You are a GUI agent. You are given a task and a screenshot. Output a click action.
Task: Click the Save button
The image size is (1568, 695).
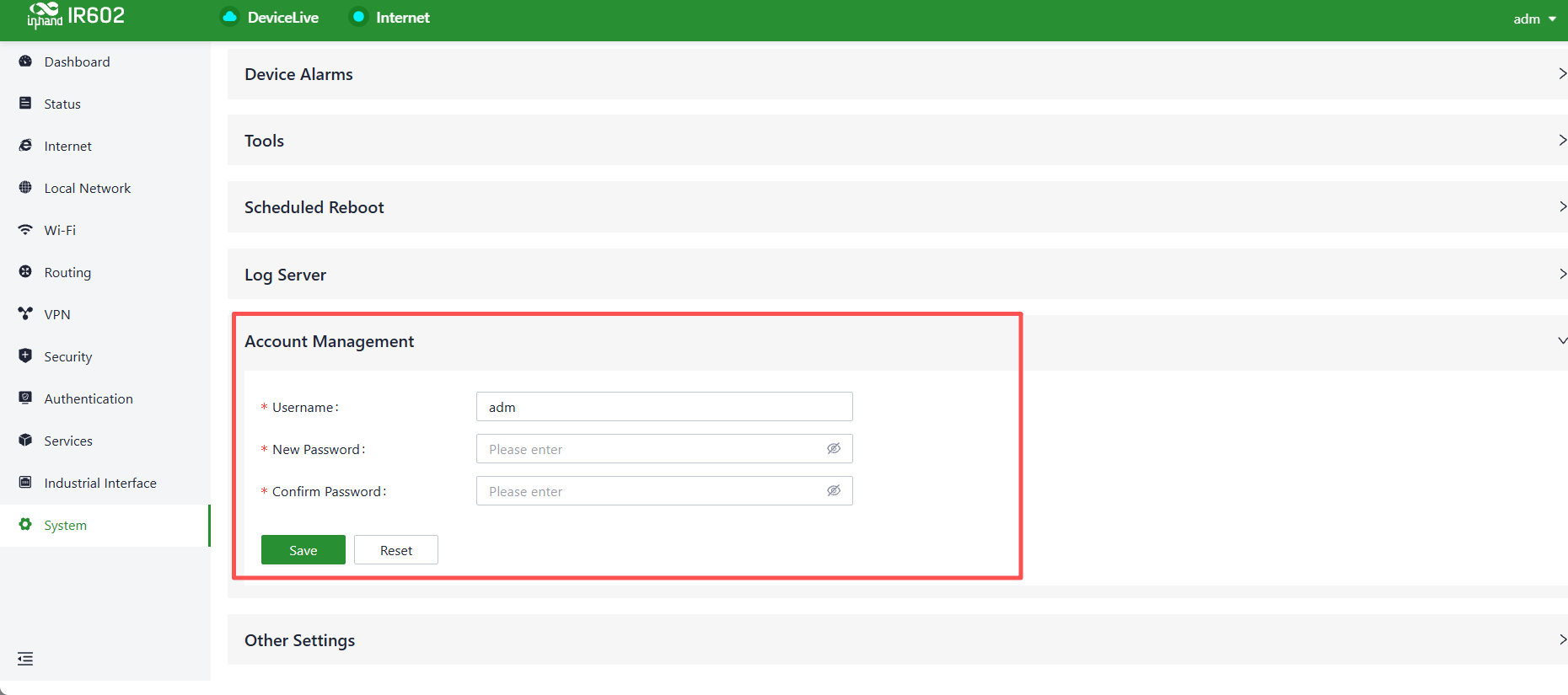pos(303,550)
